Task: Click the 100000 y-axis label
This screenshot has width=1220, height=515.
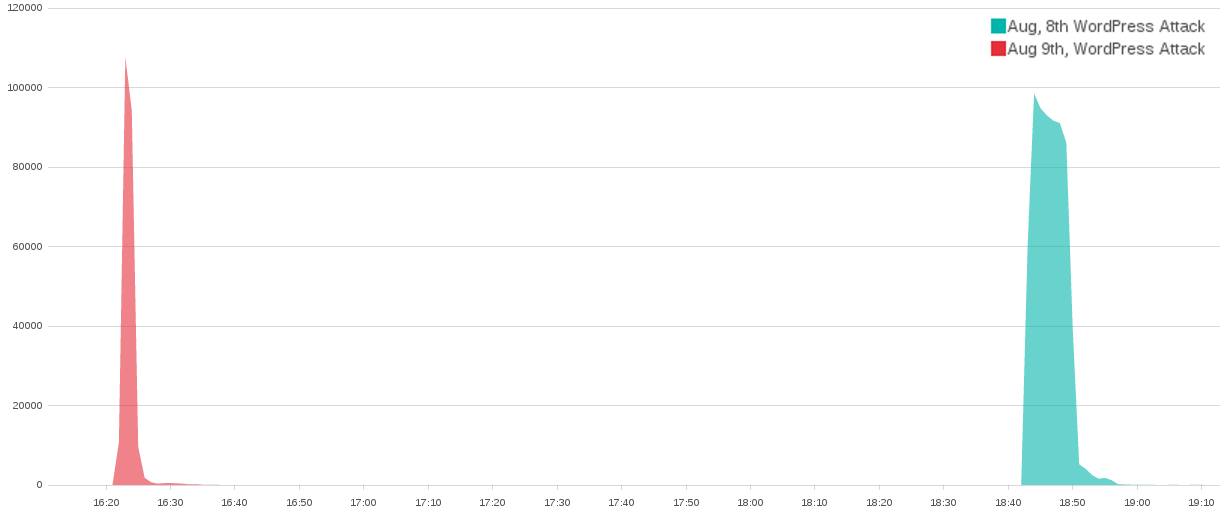Action: point(27,88)
